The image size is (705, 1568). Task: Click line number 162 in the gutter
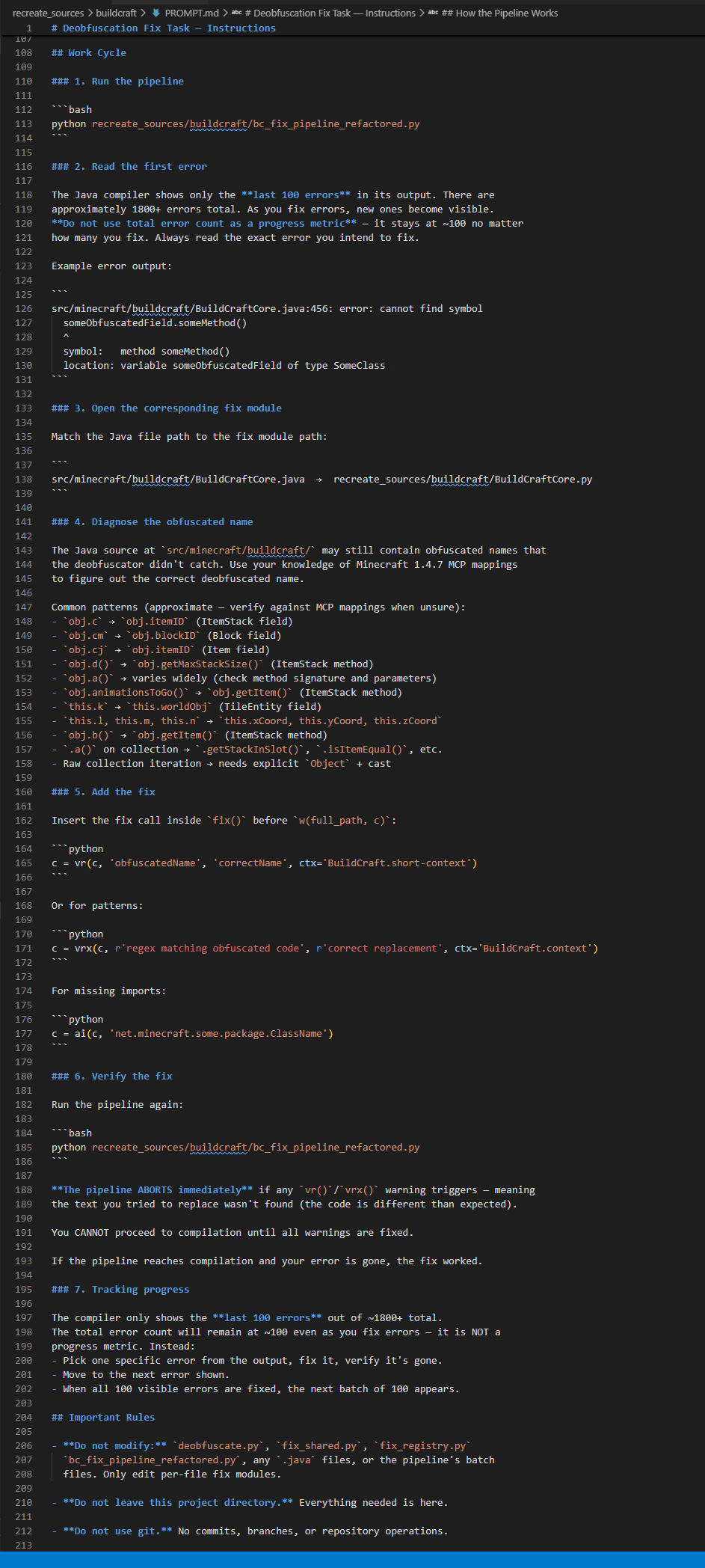click(24, 821)
